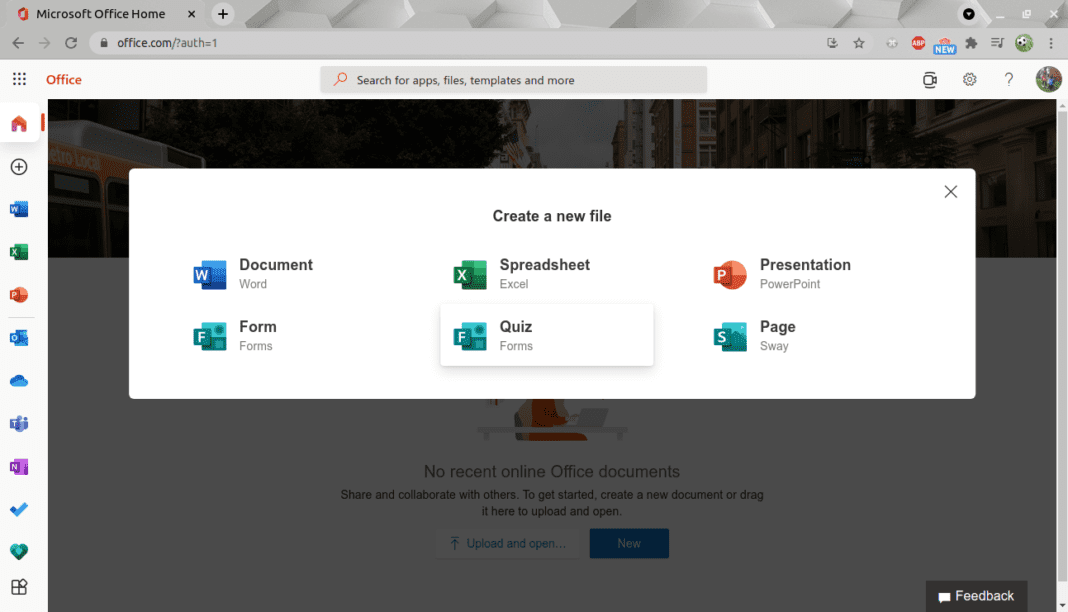Select PowerPoint in the sidebar

18,295
